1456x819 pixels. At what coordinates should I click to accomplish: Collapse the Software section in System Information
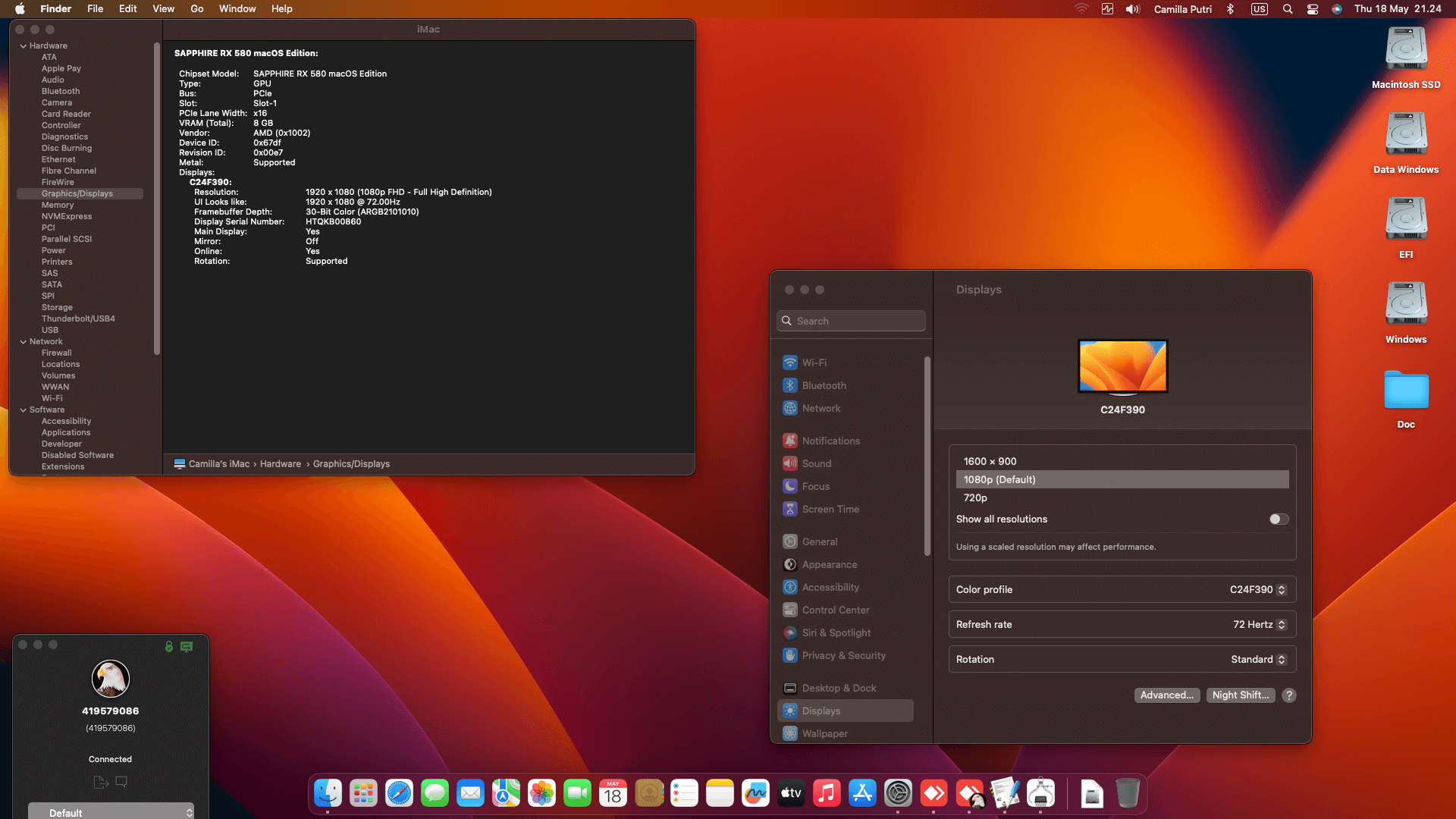point(24,410)
